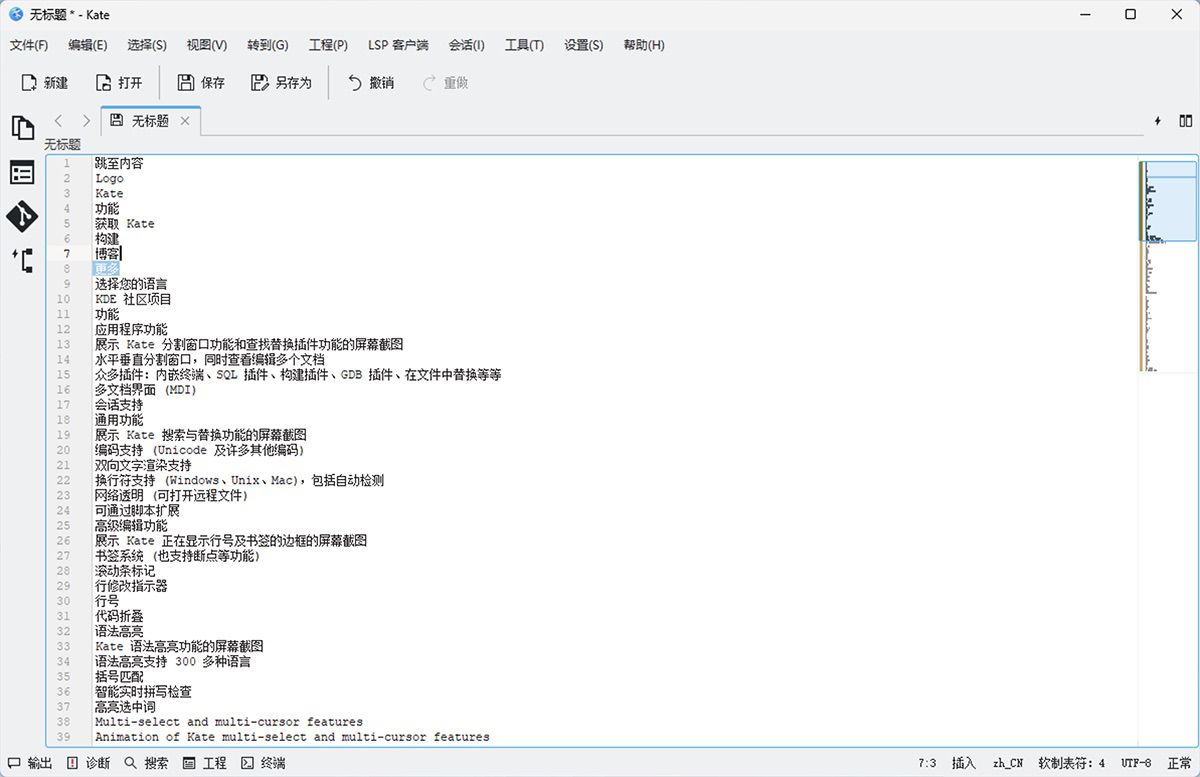
Task: Toggle insert mode via 插入 in status bar
Action: 963,762
